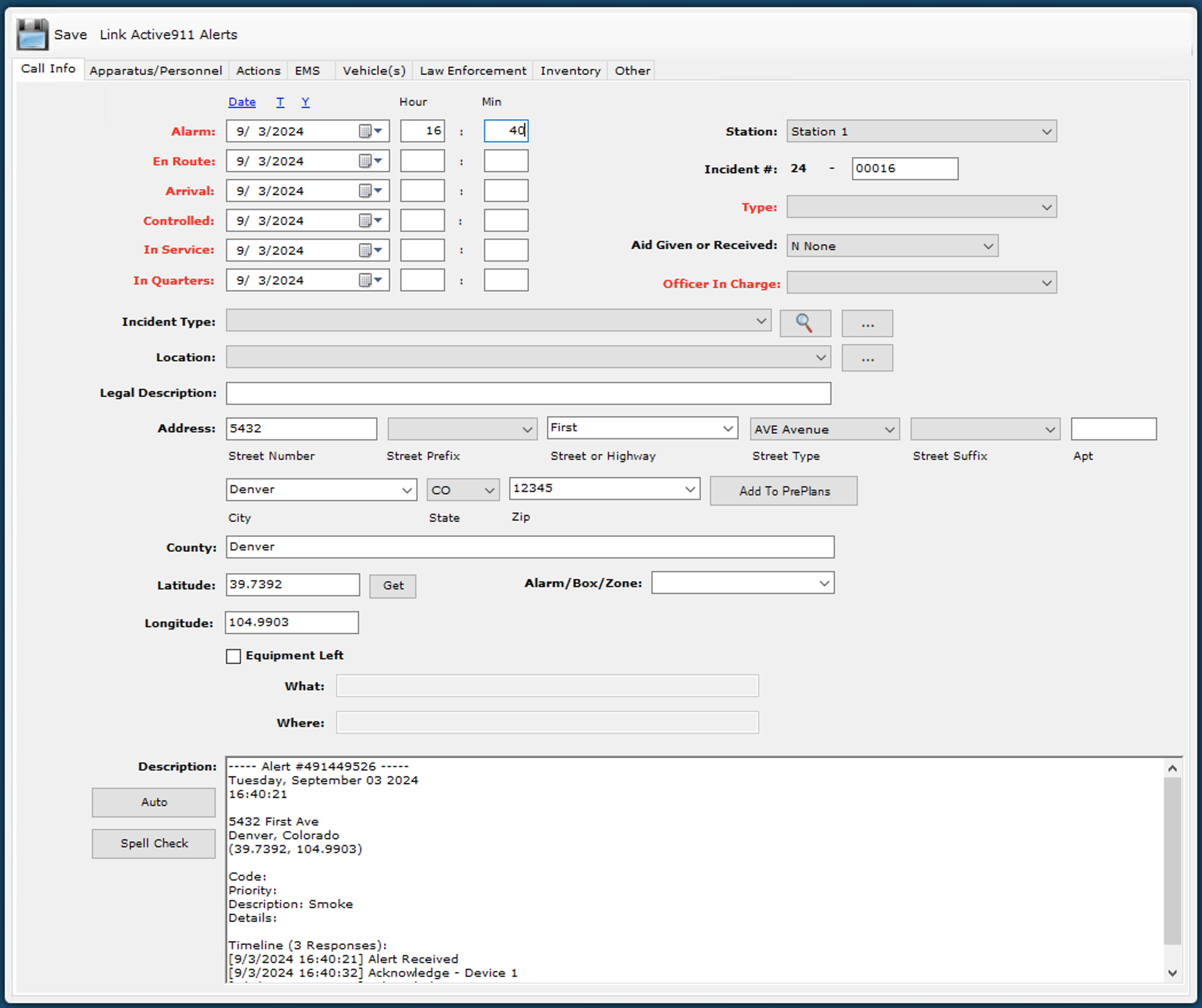Open the Arrival date calendar icon
Viewport: 1202px width, 1008px height.
(365, 191)
